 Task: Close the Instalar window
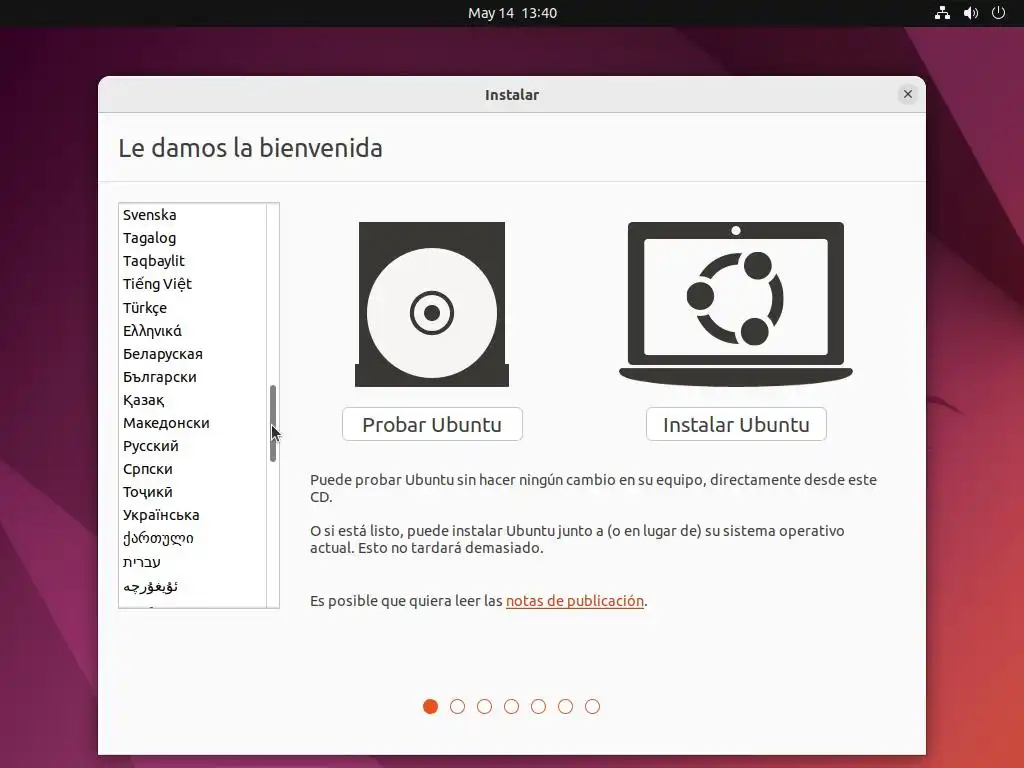pyautogui.click(x=907, y=95)
